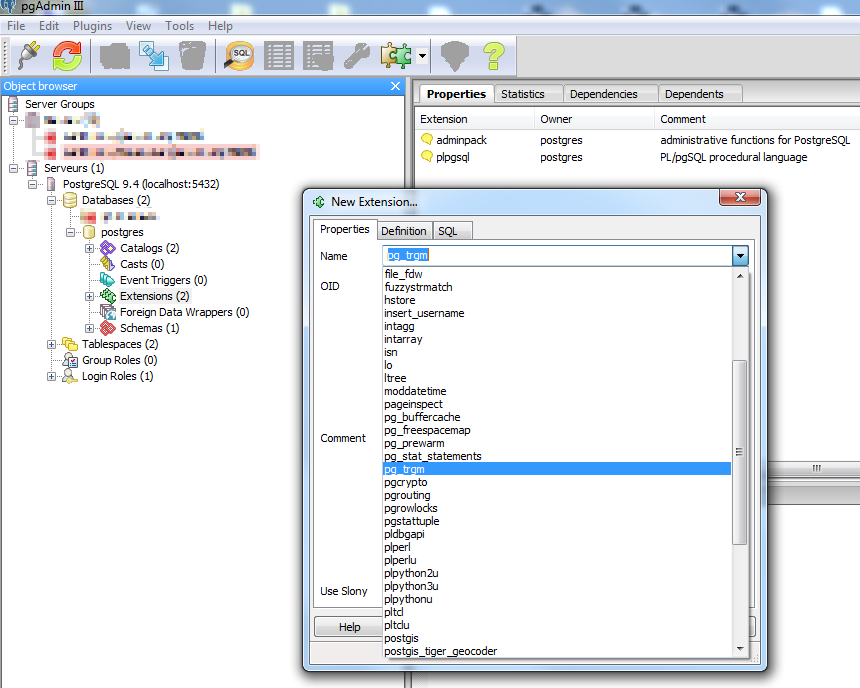Click the Event Triggers node icon
The height and width of the screenshot is (688, 860).
pyautogui.click(x=108, y=280)
